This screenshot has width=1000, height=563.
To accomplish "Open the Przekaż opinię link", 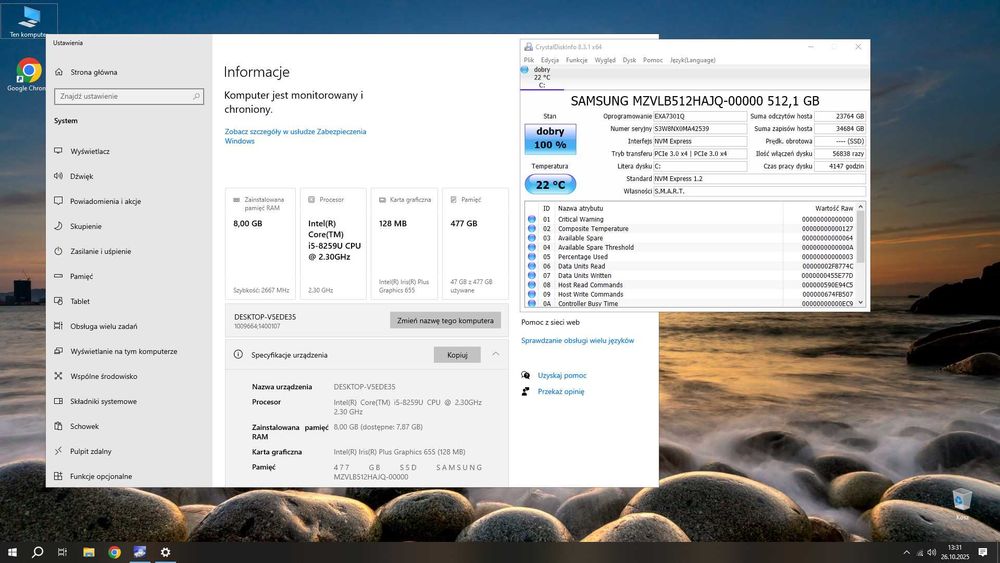I will pos(561,391).
